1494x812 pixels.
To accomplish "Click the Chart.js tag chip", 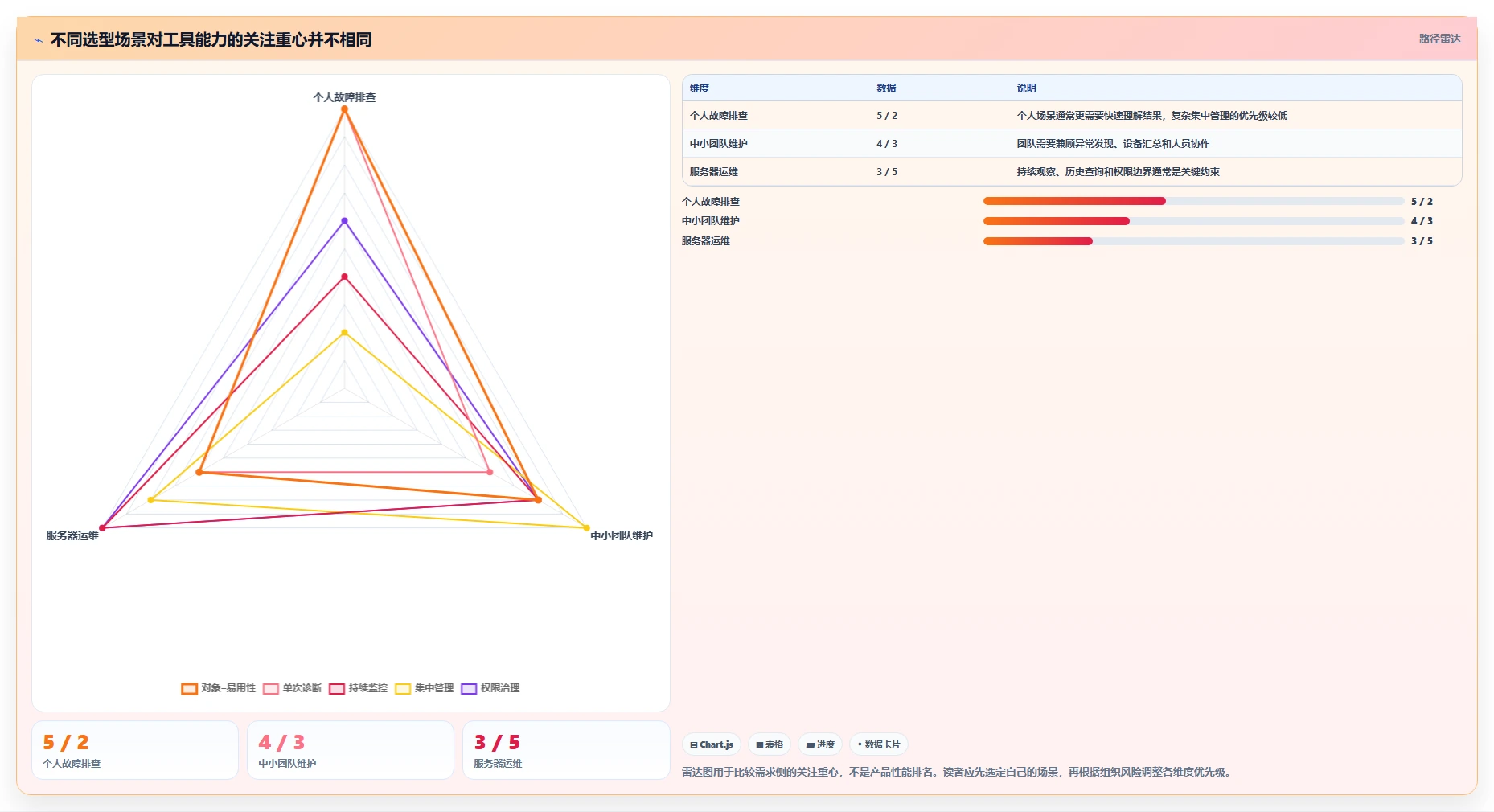I will coord(712,744).
